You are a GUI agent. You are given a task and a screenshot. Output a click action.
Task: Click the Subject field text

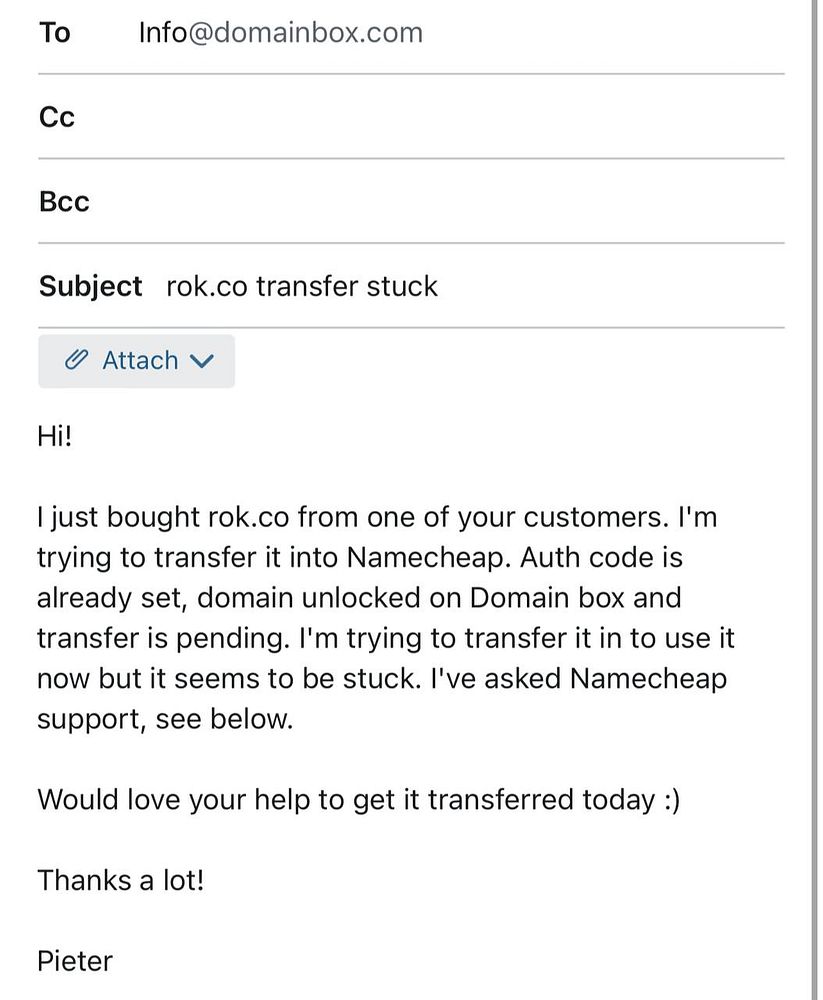click(302, 286)
